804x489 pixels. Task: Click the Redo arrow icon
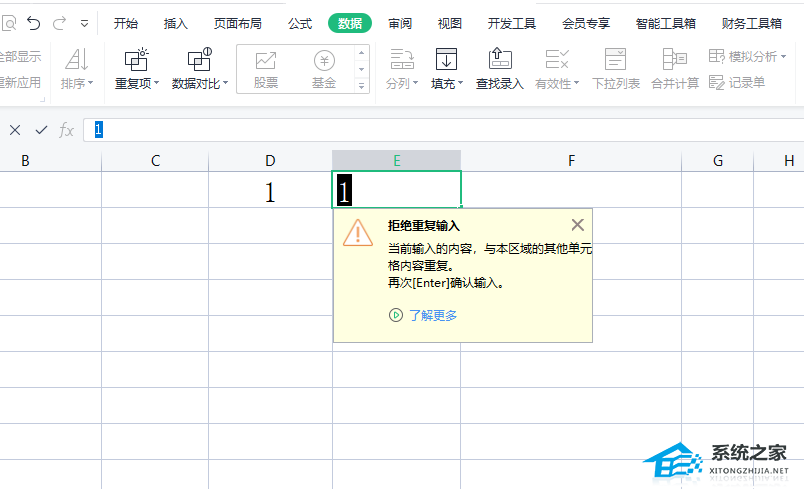click(59, 23)
